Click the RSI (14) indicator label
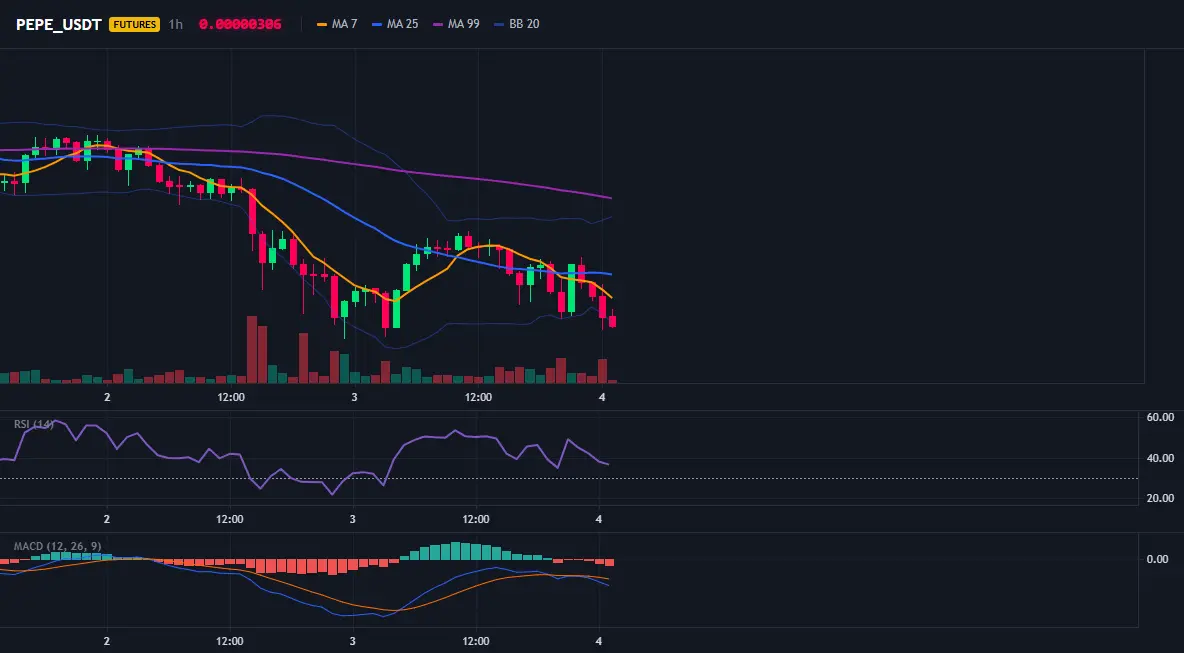Image resolution: width=1184 pixels, height=653 pixels. coord(34,424)
